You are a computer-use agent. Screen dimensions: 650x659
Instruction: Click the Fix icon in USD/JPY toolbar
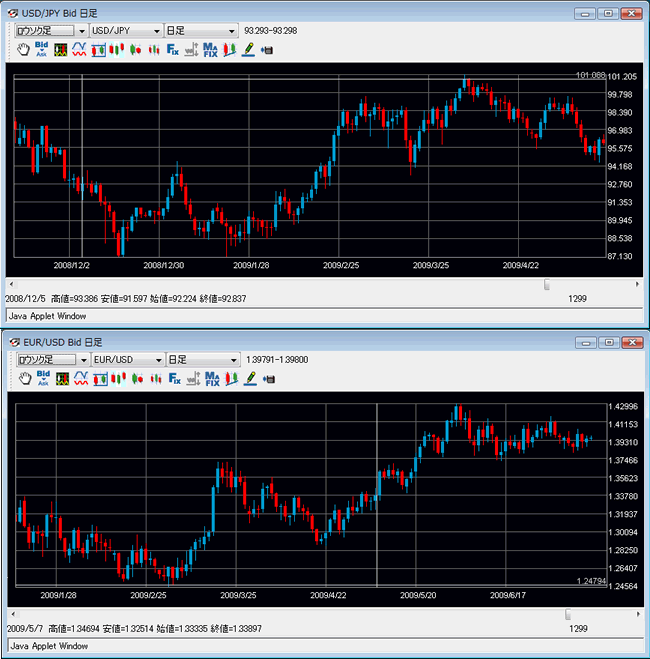point(173,50)
